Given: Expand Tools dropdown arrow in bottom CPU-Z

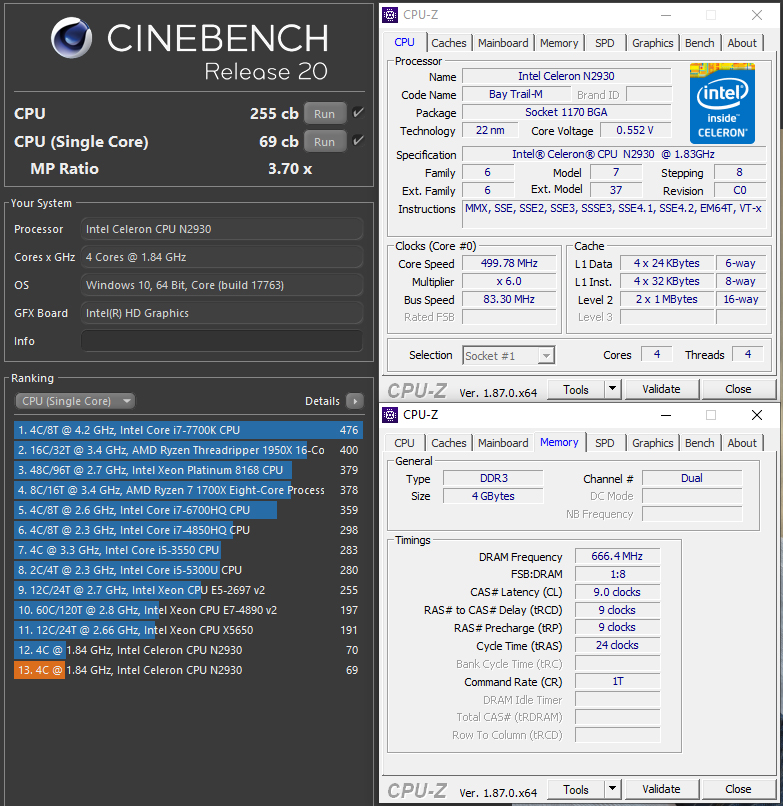Looking at the screenshot, I should 612,789.
